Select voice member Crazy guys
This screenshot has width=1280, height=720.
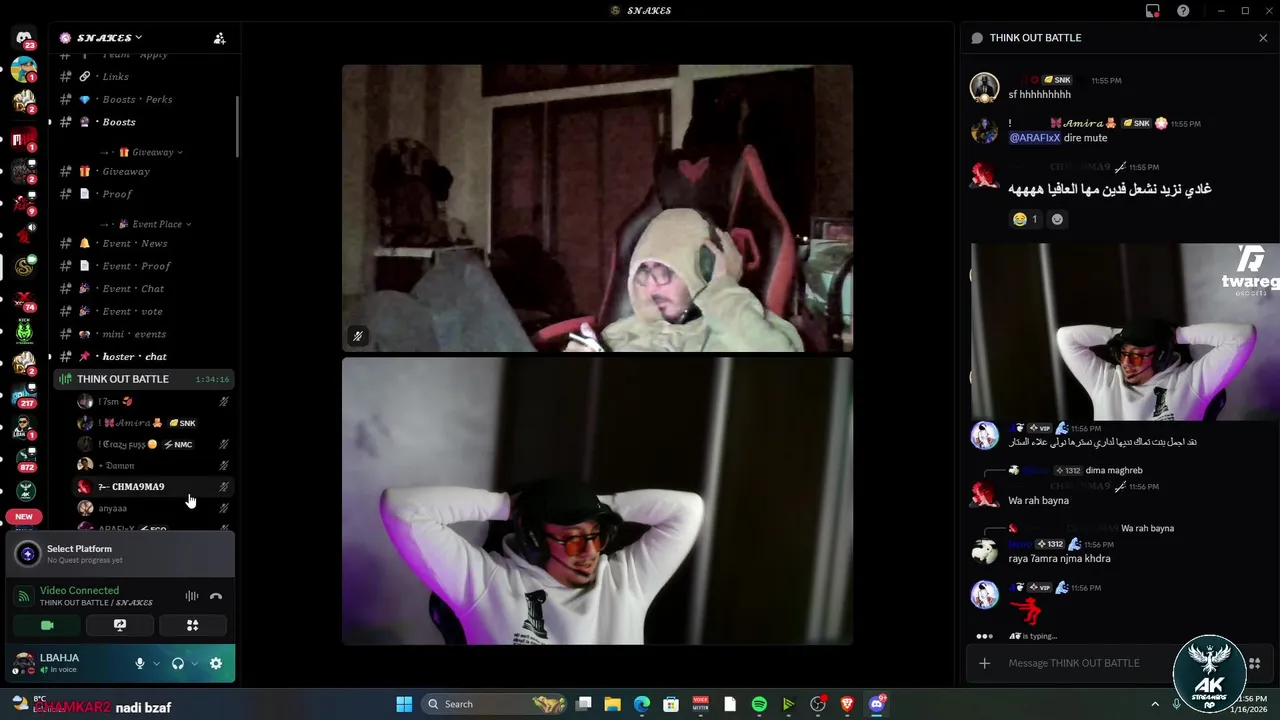153,444
